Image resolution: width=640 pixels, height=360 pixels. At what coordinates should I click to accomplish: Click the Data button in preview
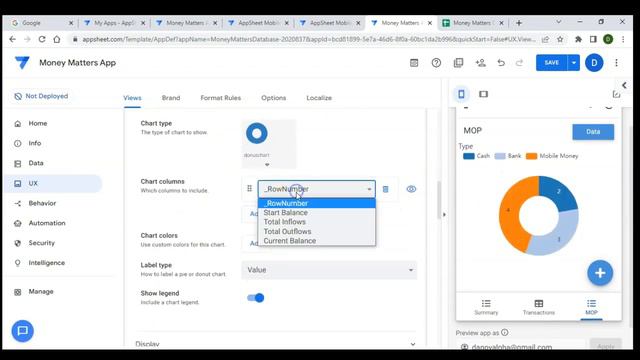(x=593, y=132)
